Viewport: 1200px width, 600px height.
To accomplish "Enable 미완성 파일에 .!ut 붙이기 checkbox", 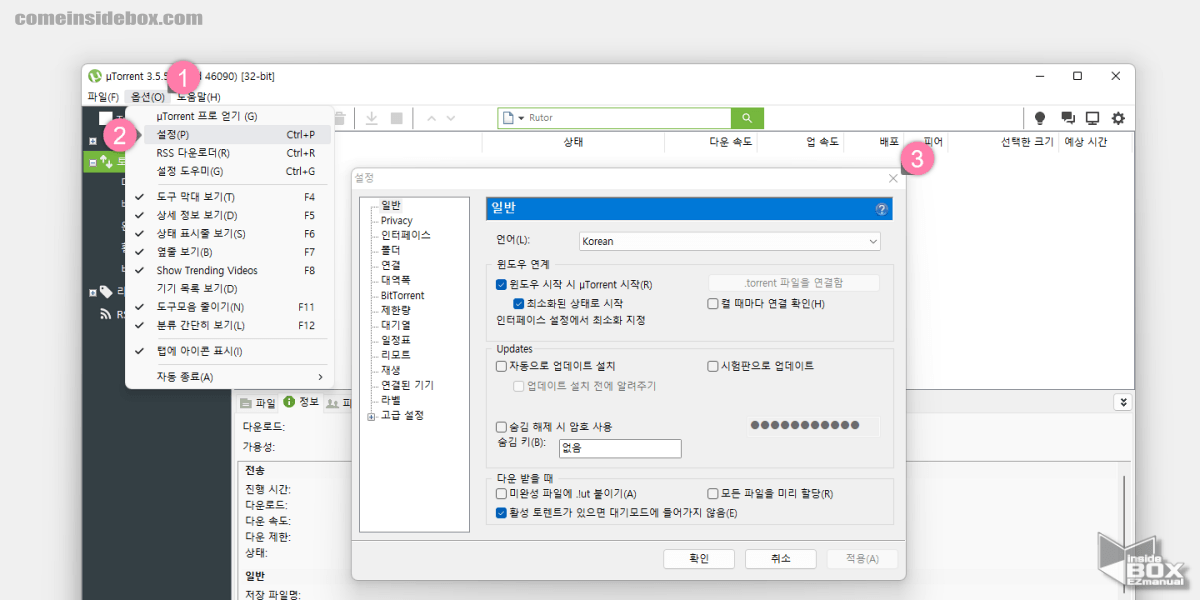I will coord(502,494).
